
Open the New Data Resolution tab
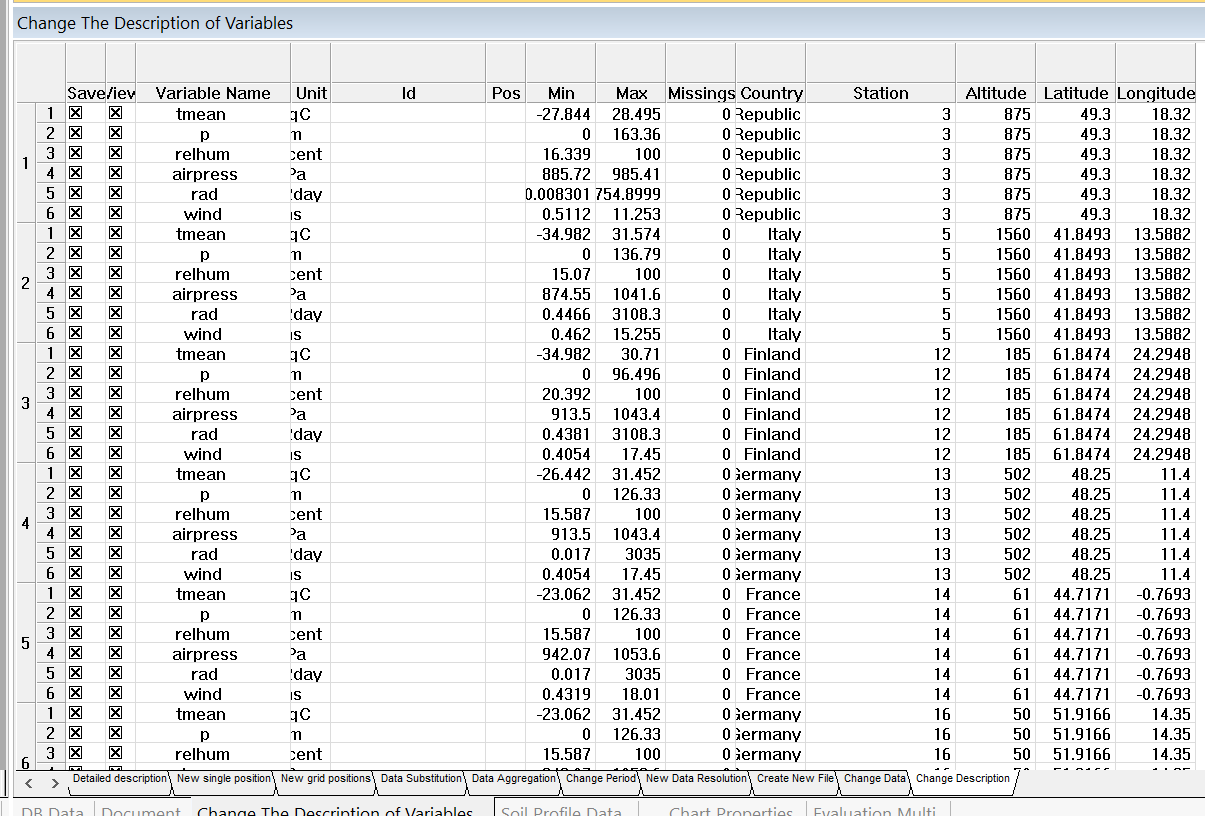697,778
